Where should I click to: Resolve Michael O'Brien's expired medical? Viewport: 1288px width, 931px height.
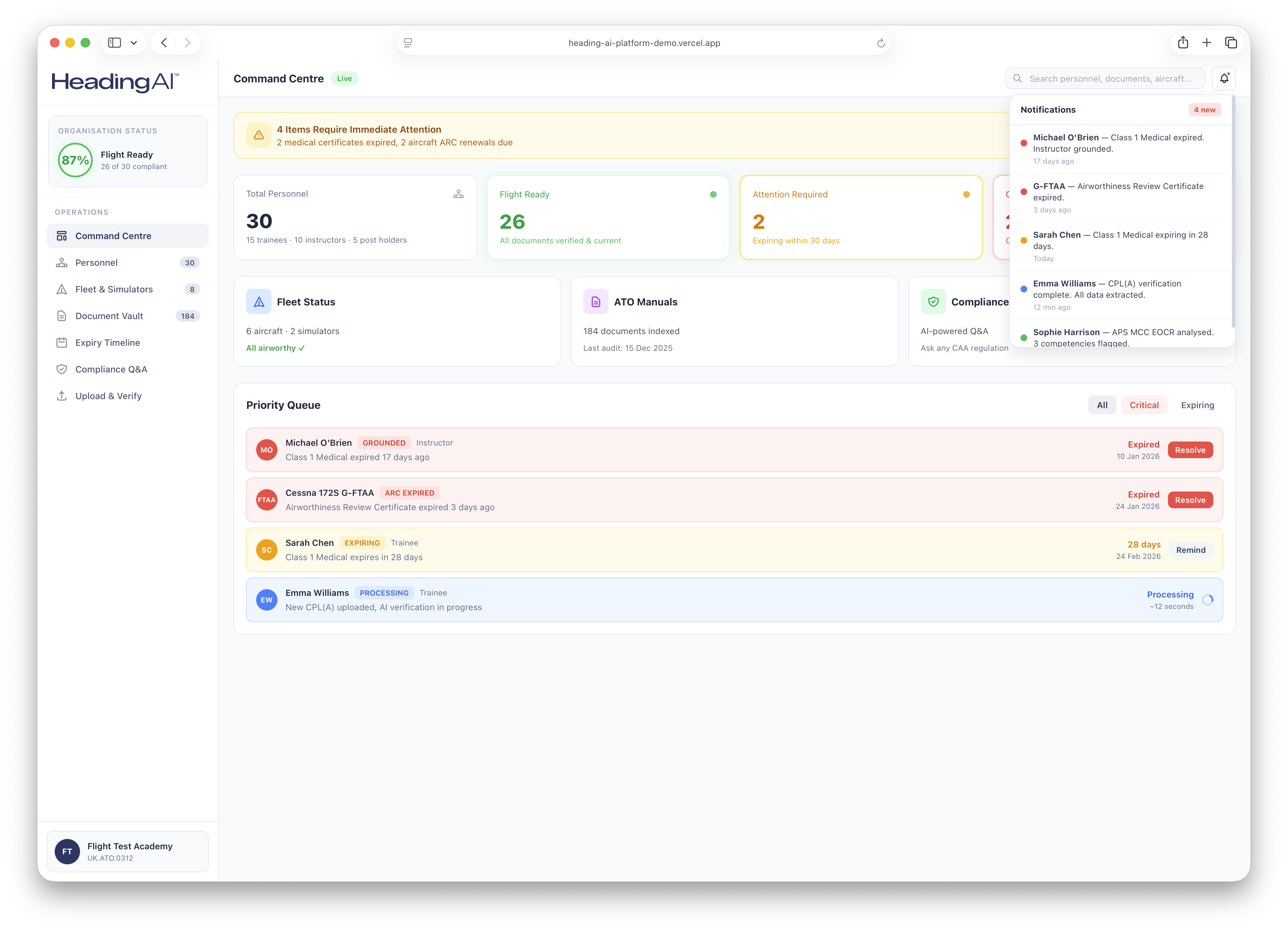1190,449
